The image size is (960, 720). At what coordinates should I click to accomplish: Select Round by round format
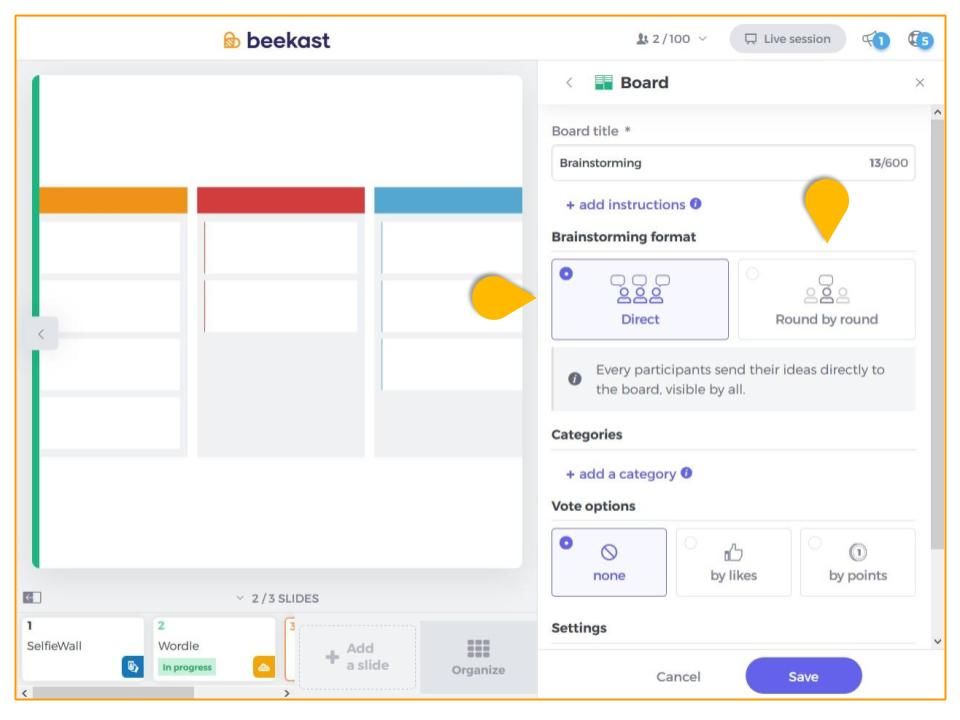[x=827, y=299]
